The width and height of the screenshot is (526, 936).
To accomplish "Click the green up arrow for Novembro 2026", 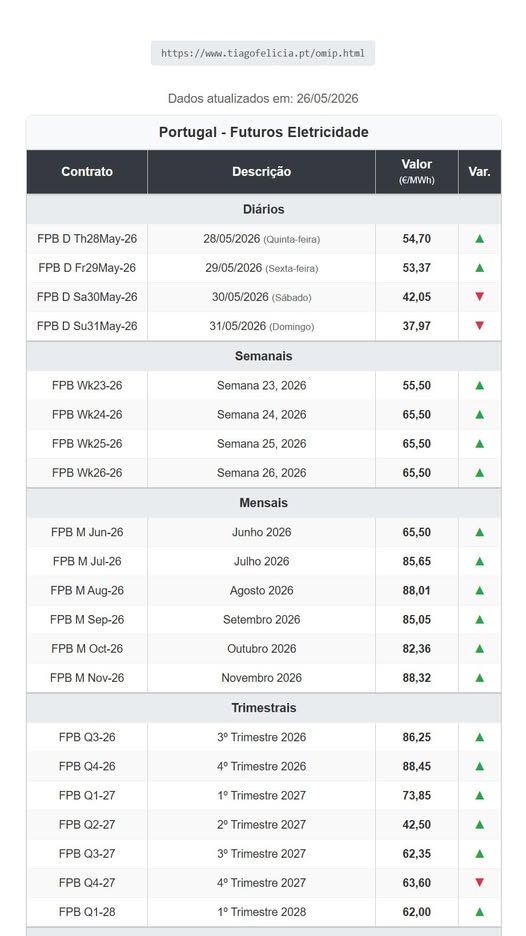I will click(479, 678).
